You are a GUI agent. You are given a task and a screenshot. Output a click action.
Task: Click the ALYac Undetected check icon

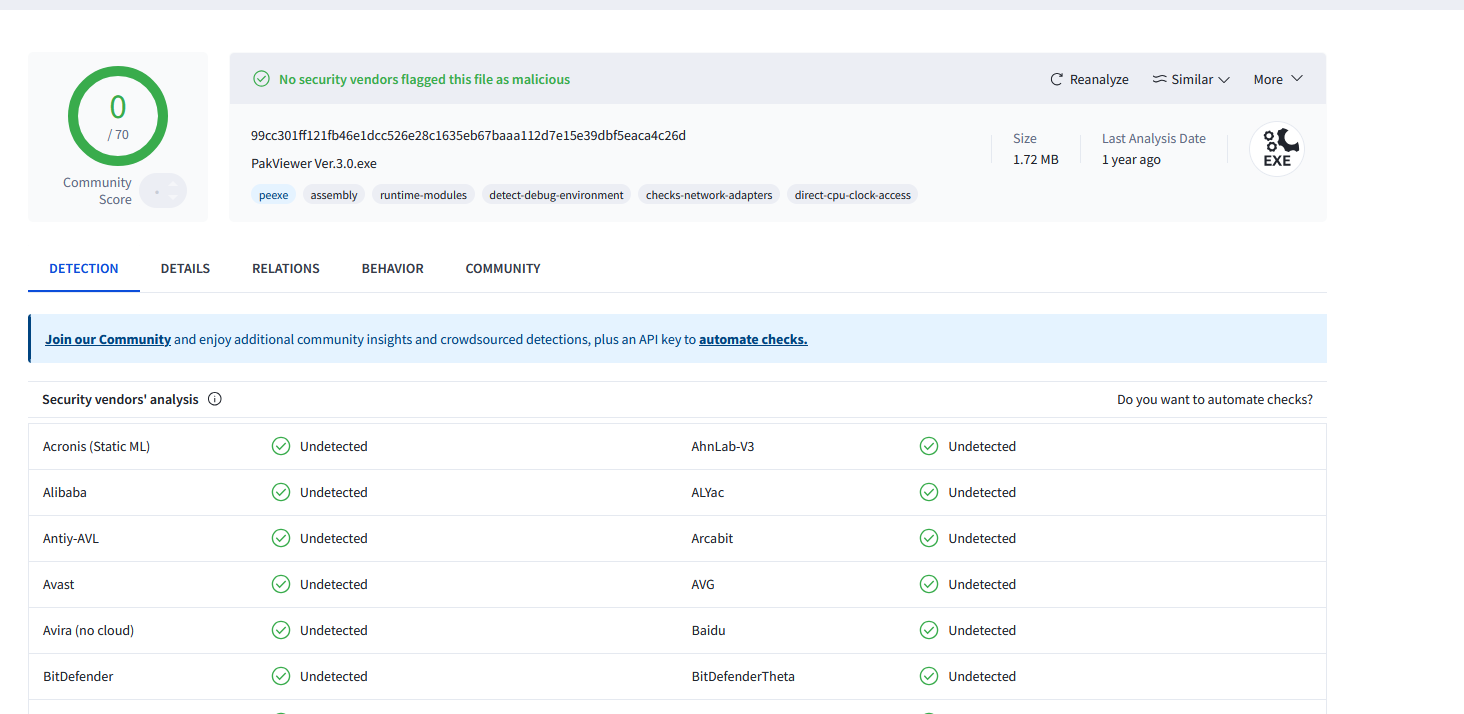pos(929,492)
